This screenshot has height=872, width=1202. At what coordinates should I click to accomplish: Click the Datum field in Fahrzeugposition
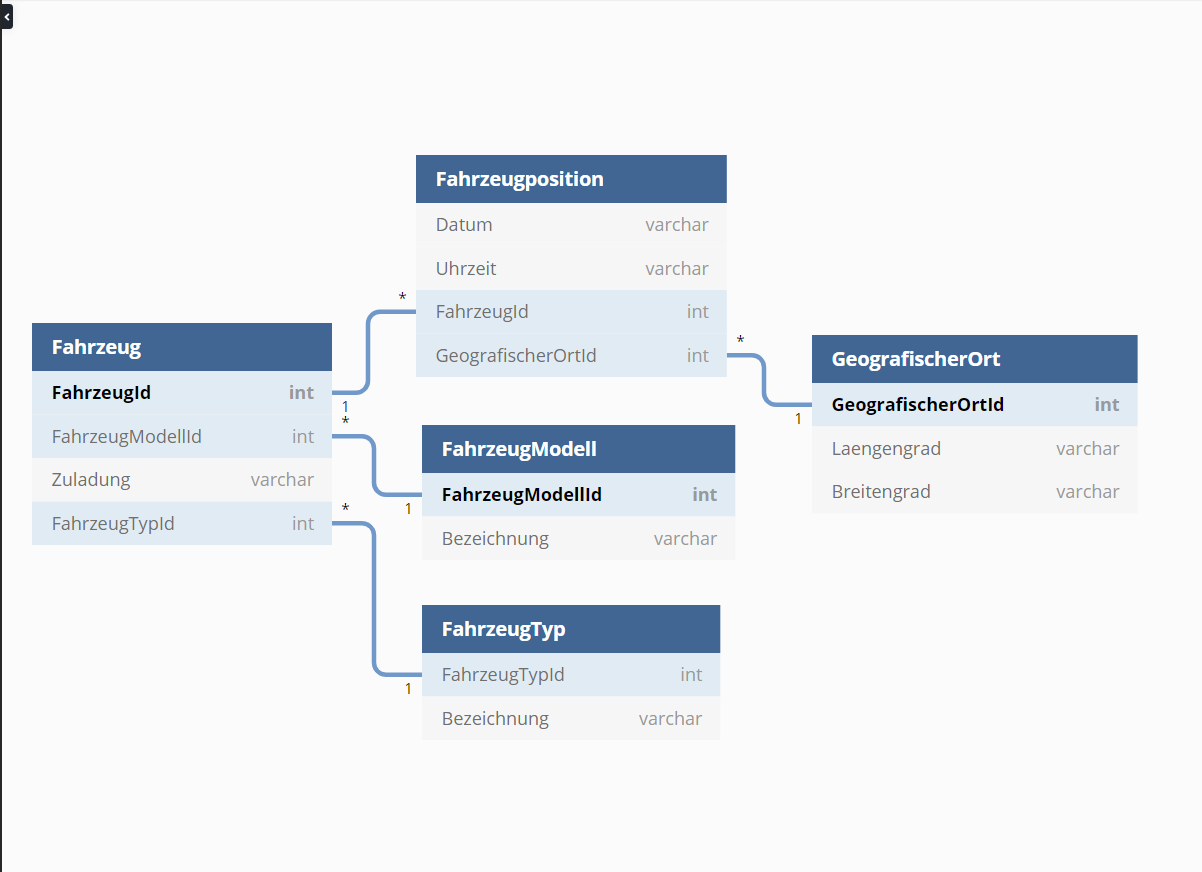571,225
